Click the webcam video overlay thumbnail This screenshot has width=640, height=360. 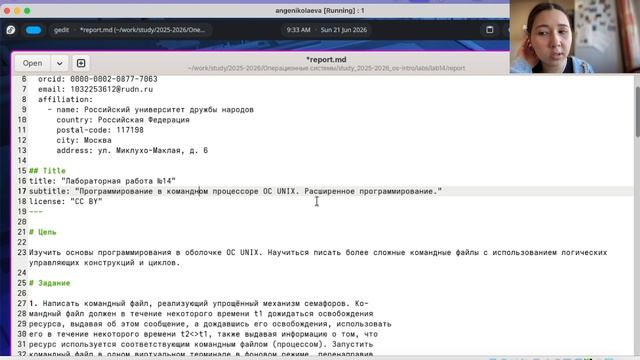575,36
